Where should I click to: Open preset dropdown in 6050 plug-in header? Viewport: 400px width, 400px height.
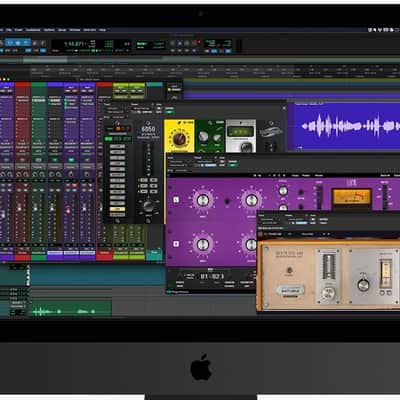pyautogui.click(x=142, y=109)
